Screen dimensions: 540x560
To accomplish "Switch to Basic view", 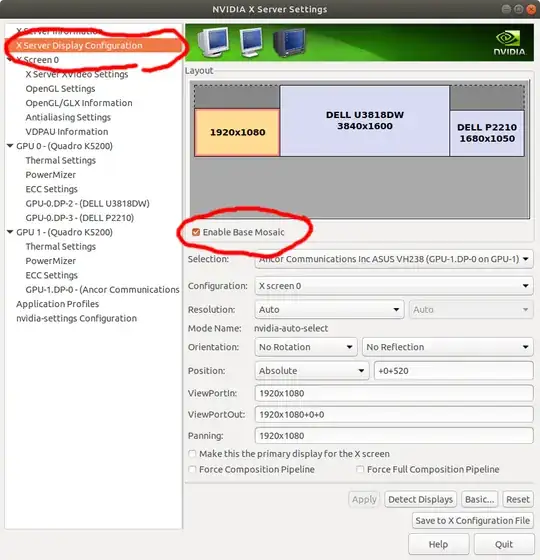I will 480,499.
